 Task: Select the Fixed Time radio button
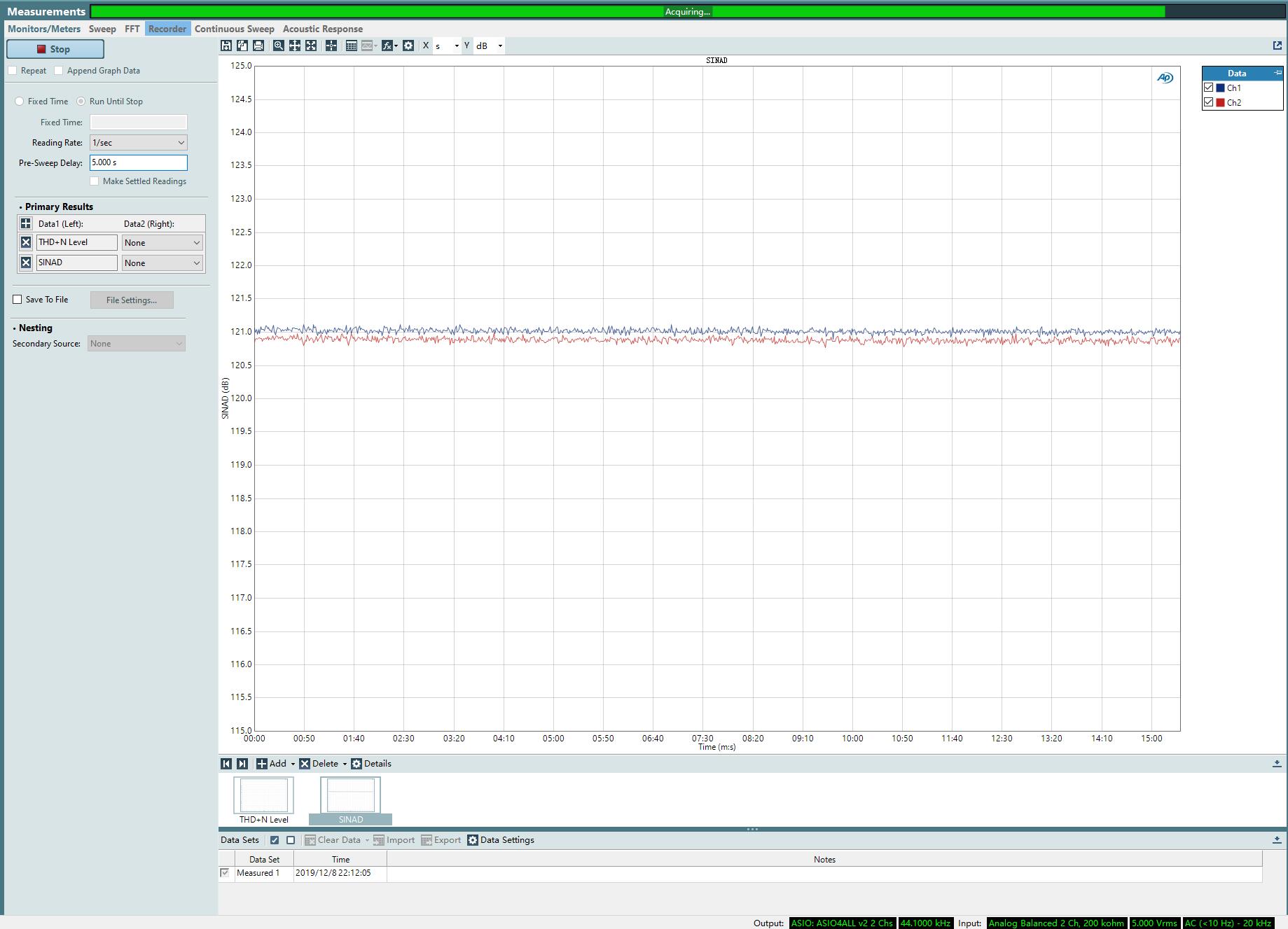pos(20,102)
